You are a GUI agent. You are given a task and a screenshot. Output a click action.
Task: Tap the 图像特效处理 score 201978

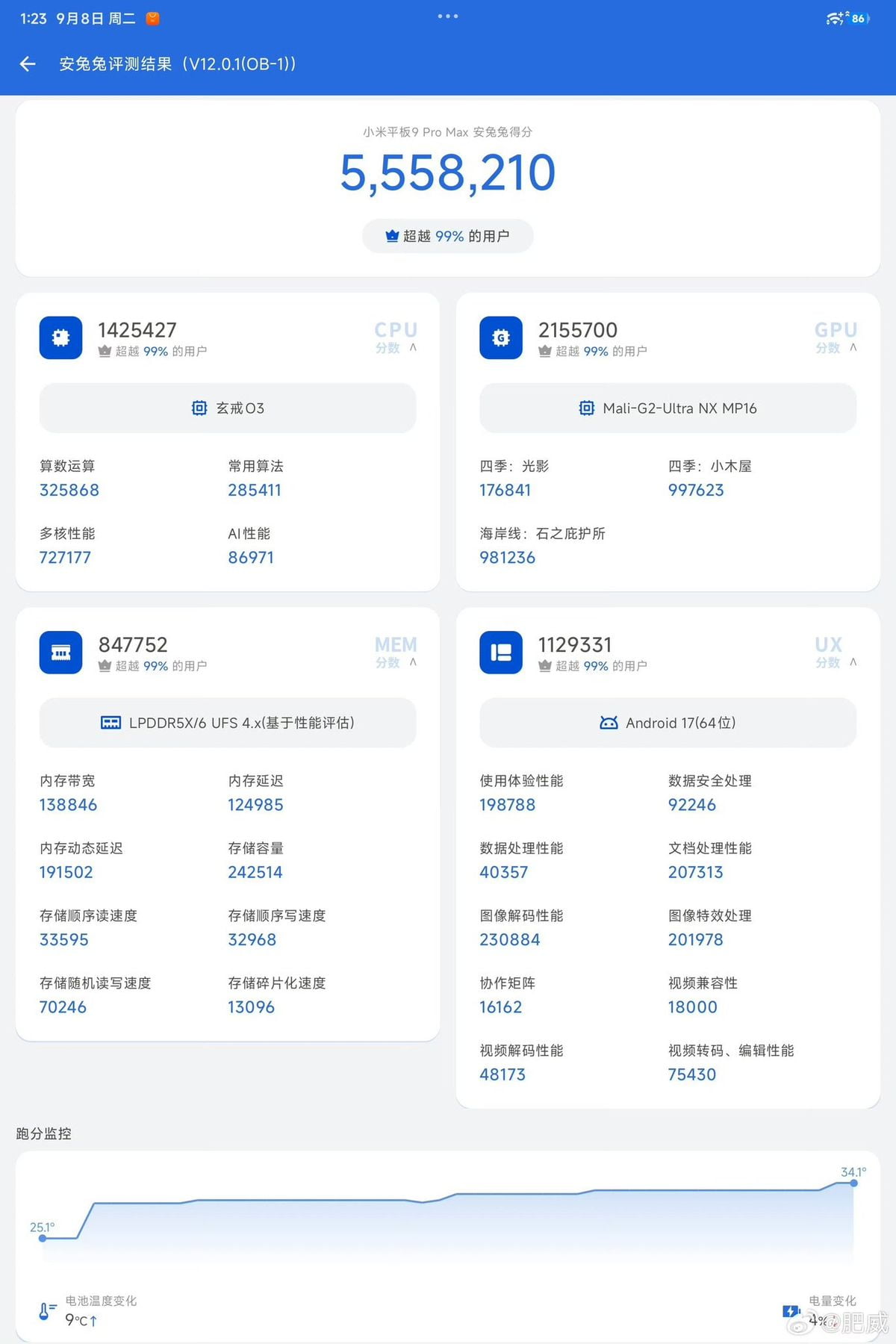696,940
